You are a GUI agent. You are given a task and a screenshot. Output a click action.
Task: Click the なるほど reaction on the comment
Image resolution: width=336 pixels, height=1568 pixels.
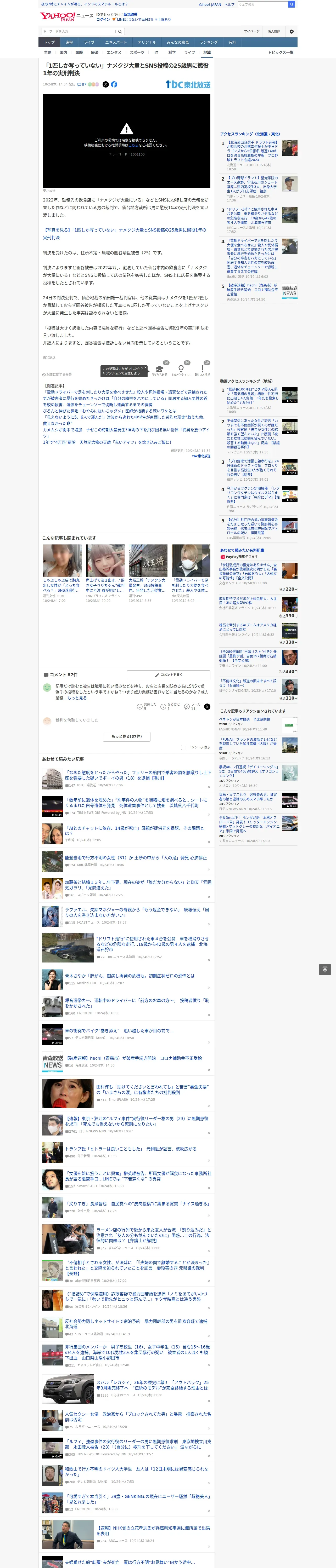(x=171, y=706)
